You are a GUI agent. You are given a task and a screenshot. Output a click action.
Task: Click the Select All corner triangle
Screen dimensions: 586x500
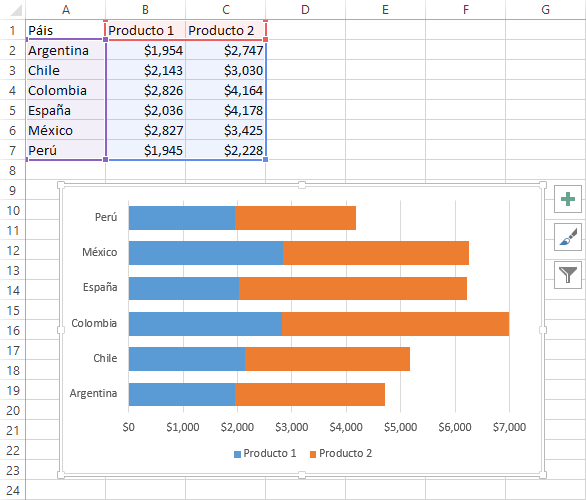point(16,10)
